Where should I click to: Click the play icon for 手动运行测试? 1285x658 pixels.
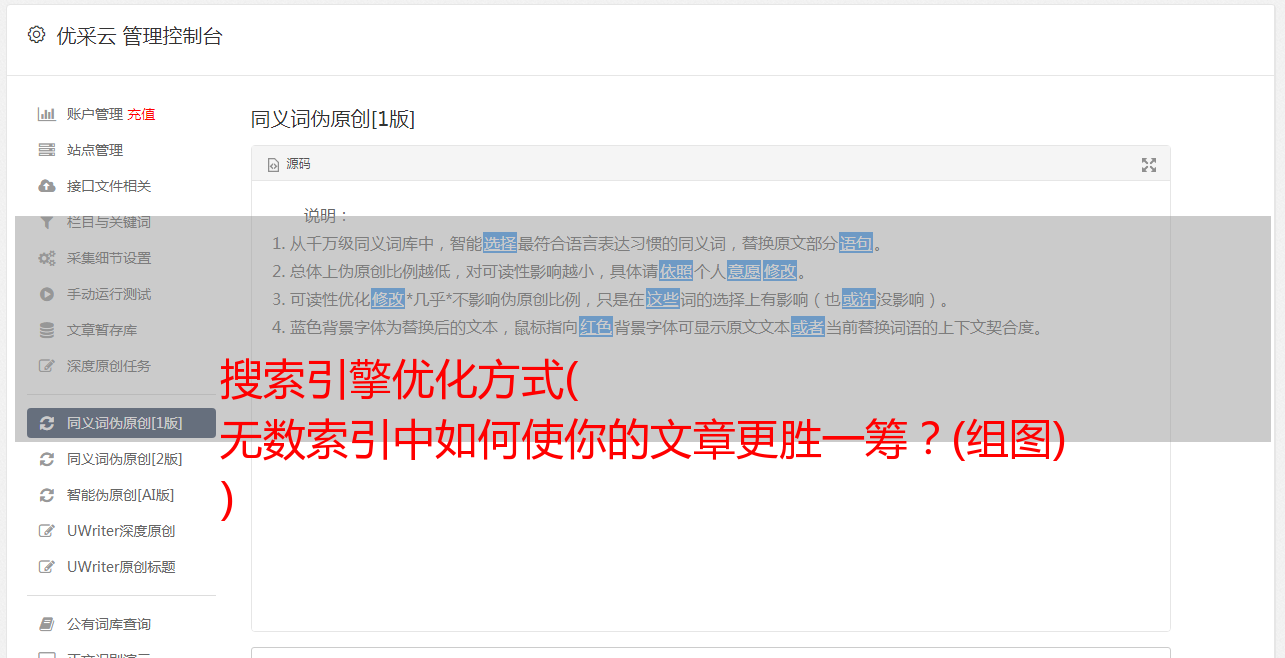[46, 294]
